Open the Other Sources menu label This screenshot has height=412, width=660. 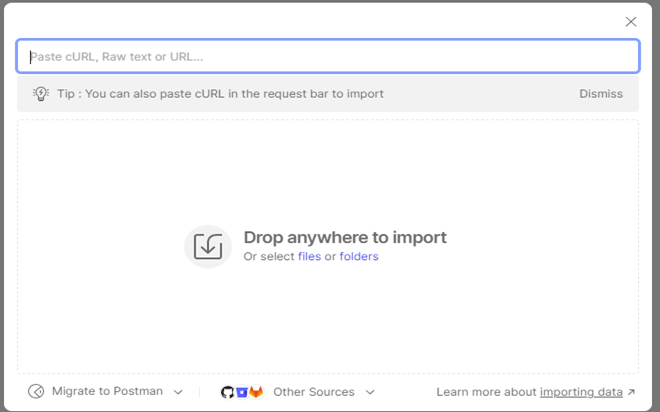tap(313, 392)
